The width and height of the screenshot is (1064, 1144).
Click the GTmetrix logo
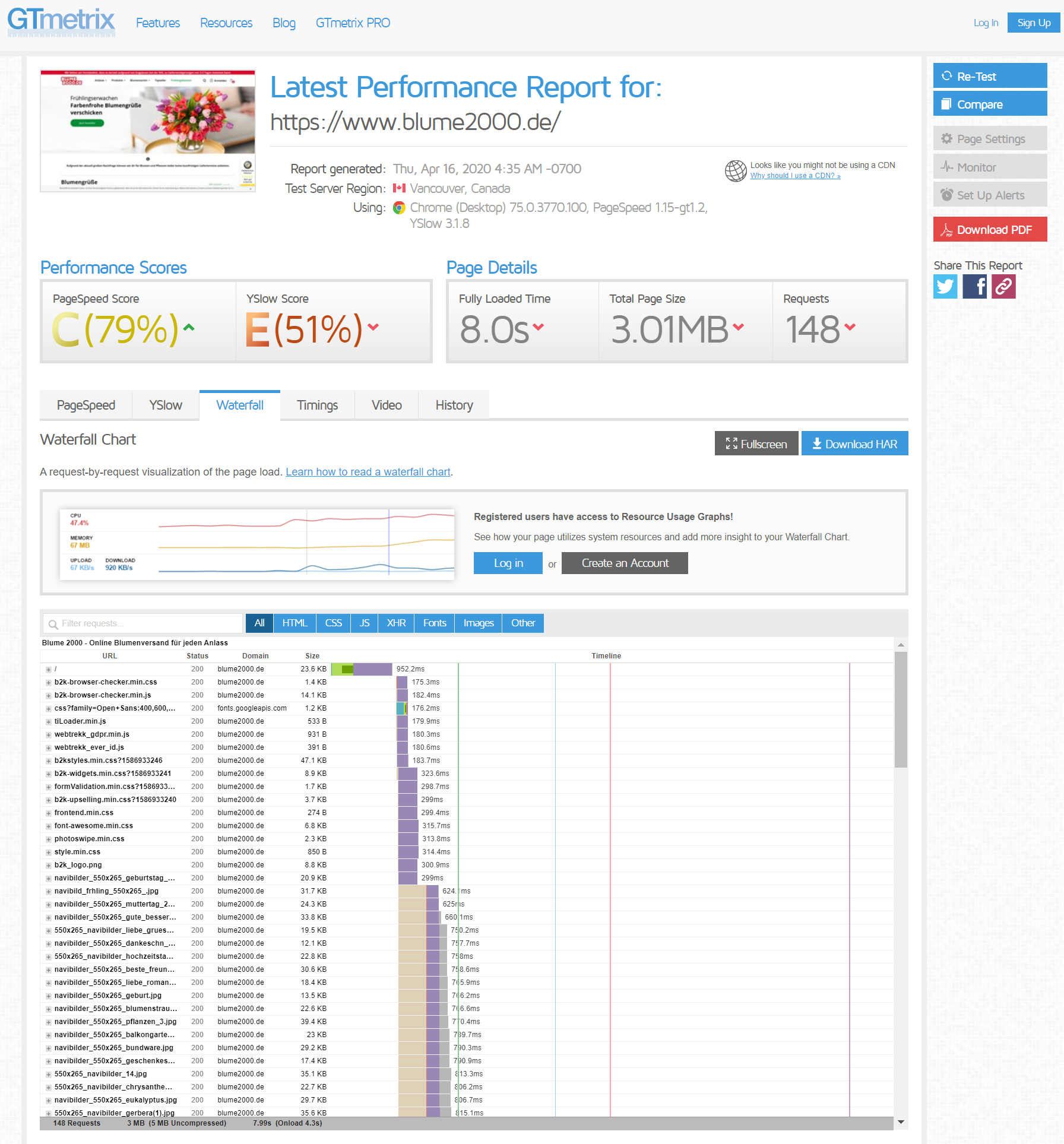pos(61,21)
